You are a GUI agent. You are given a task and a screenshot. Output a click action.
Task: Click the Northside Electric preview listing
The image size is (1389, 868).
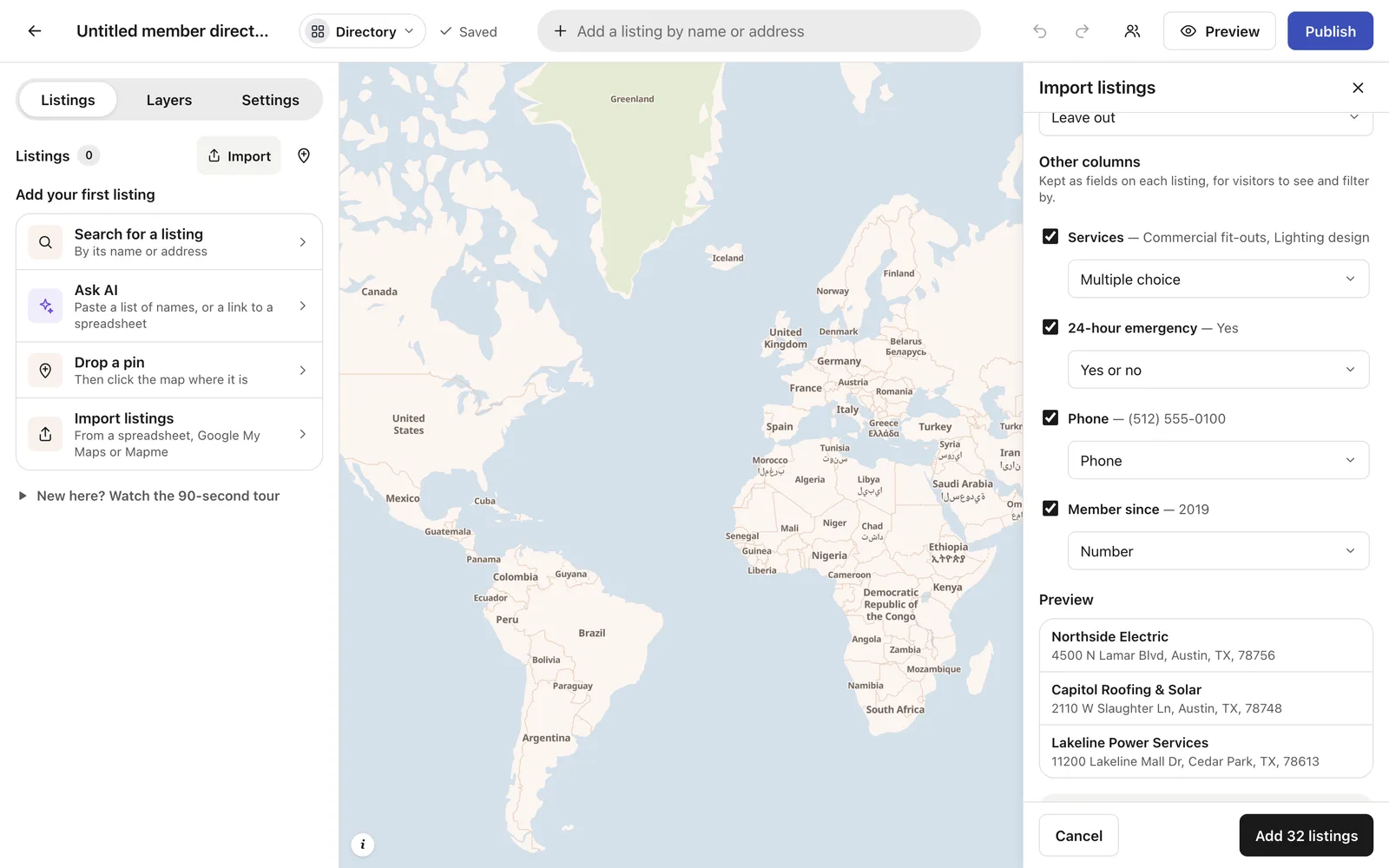(1206, 646)
